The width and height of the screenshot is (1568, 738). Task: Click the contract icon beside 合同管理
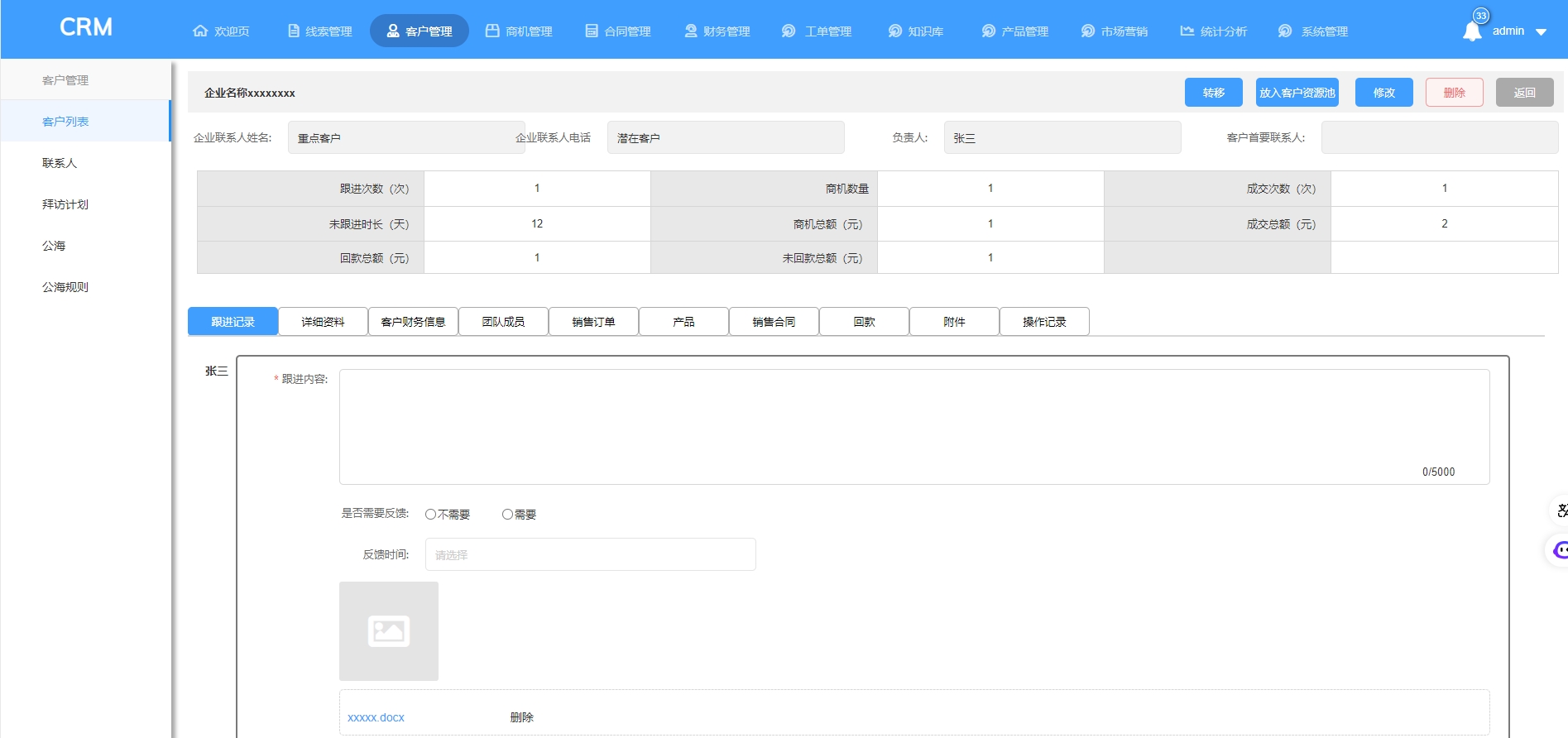pos(592,31)
